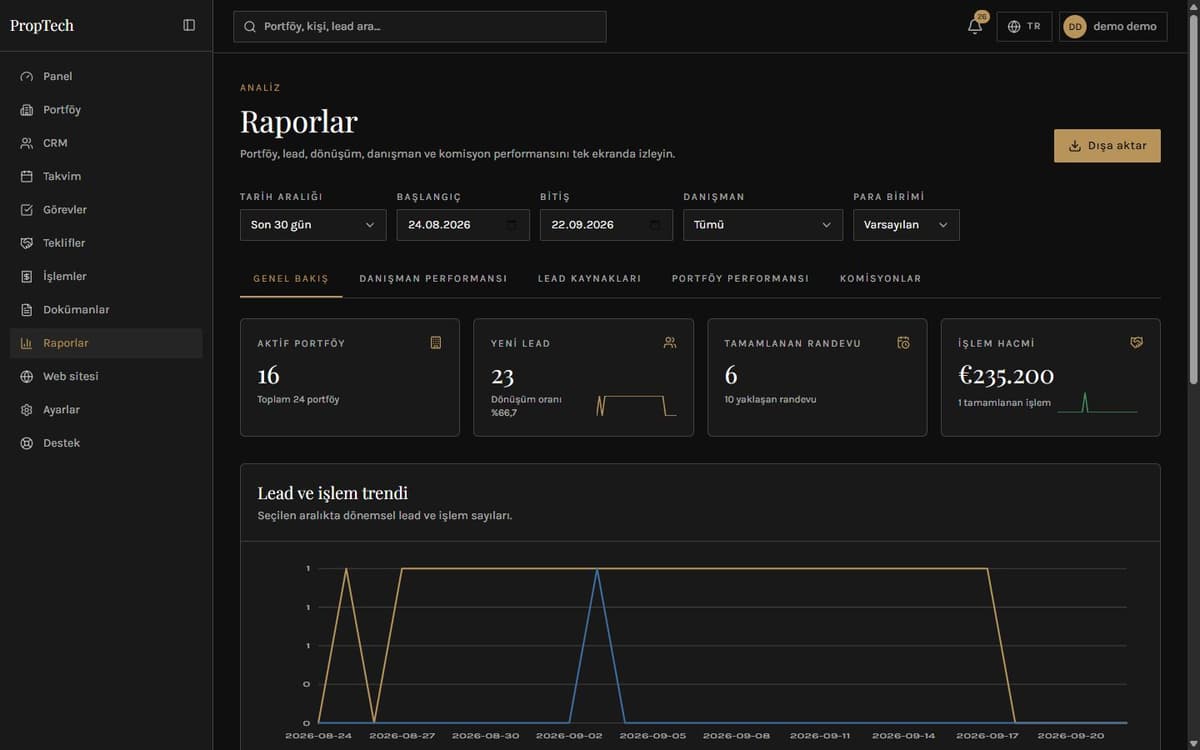Viewport: 1200px width, 750px height.
Task: Click the Portföy building icon
Action: pyautogui.click(x=27, y=110)
